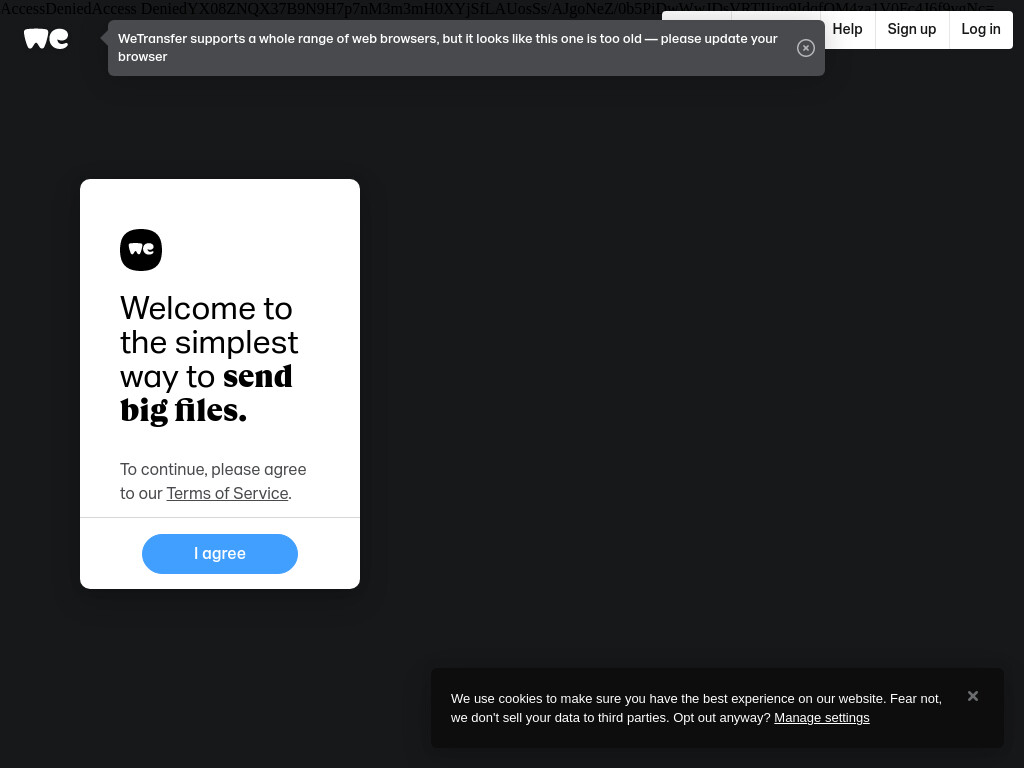Click the WeTransfer logo in the header
This screenshot has width=1024, height=768.
point(46,39)
